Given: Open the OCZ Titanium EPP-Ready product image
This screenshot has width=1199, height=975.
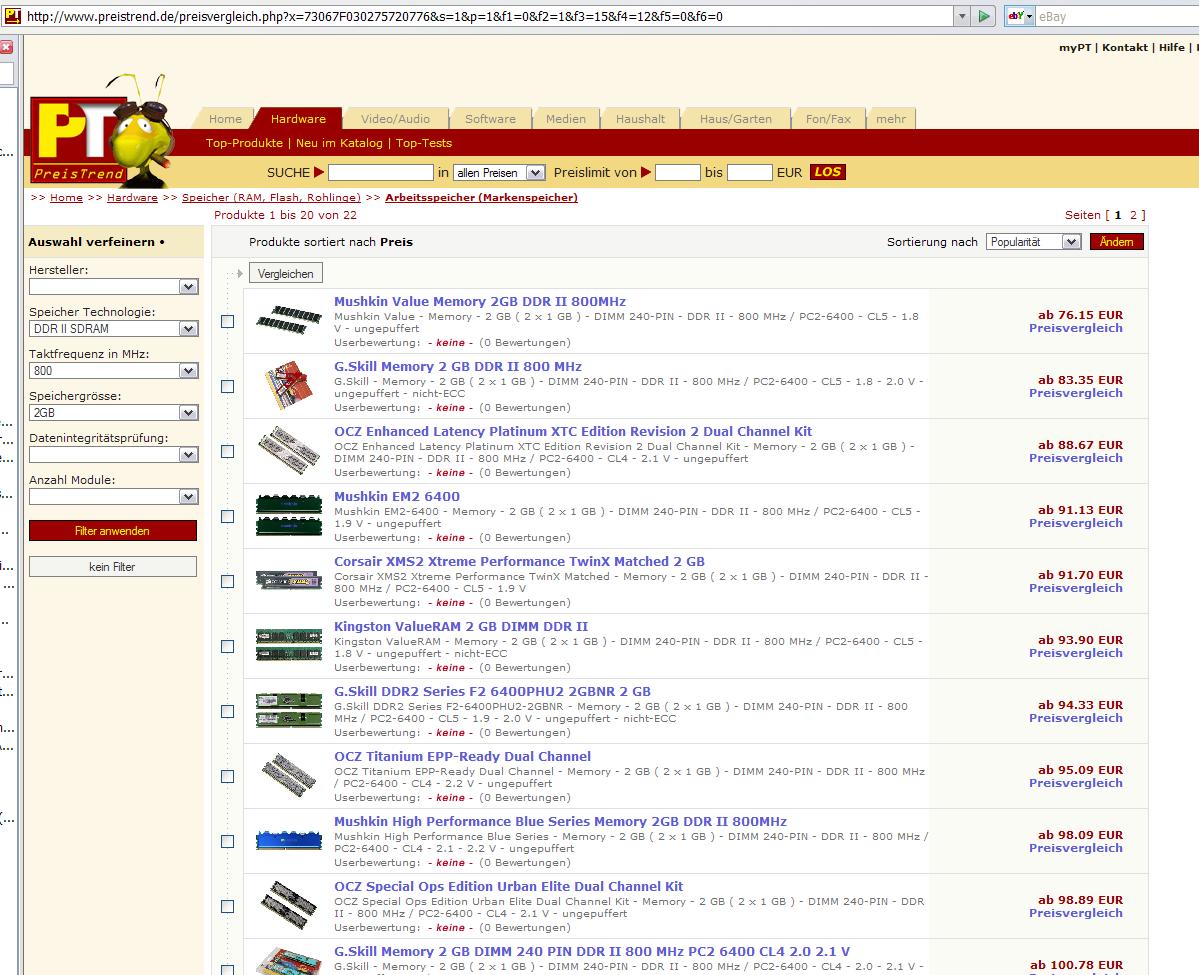Looking at the screenshot, I should pyautogui.click(x=288, y=775).
